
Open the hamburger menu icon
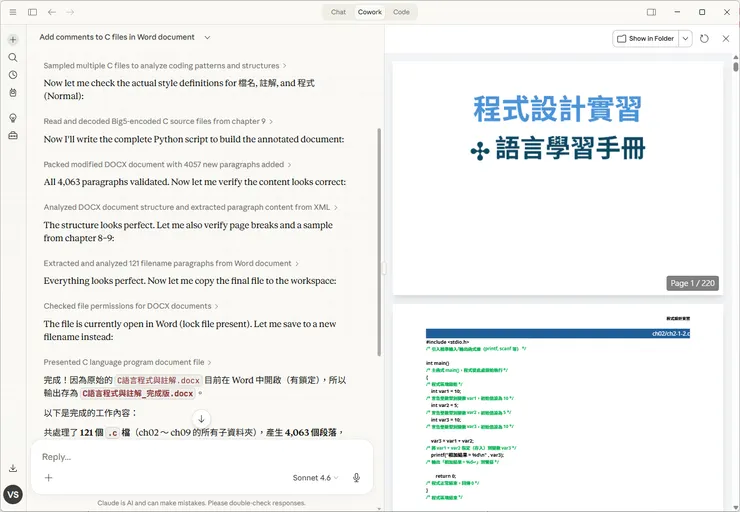click(x=13, y=12)
